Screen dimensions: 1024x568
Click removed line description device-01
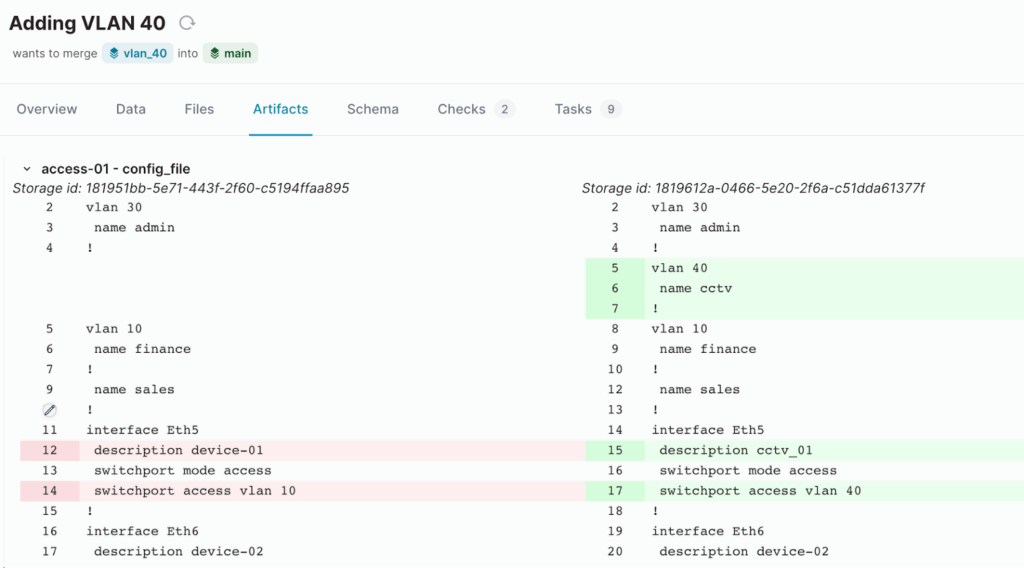[178, 450]
